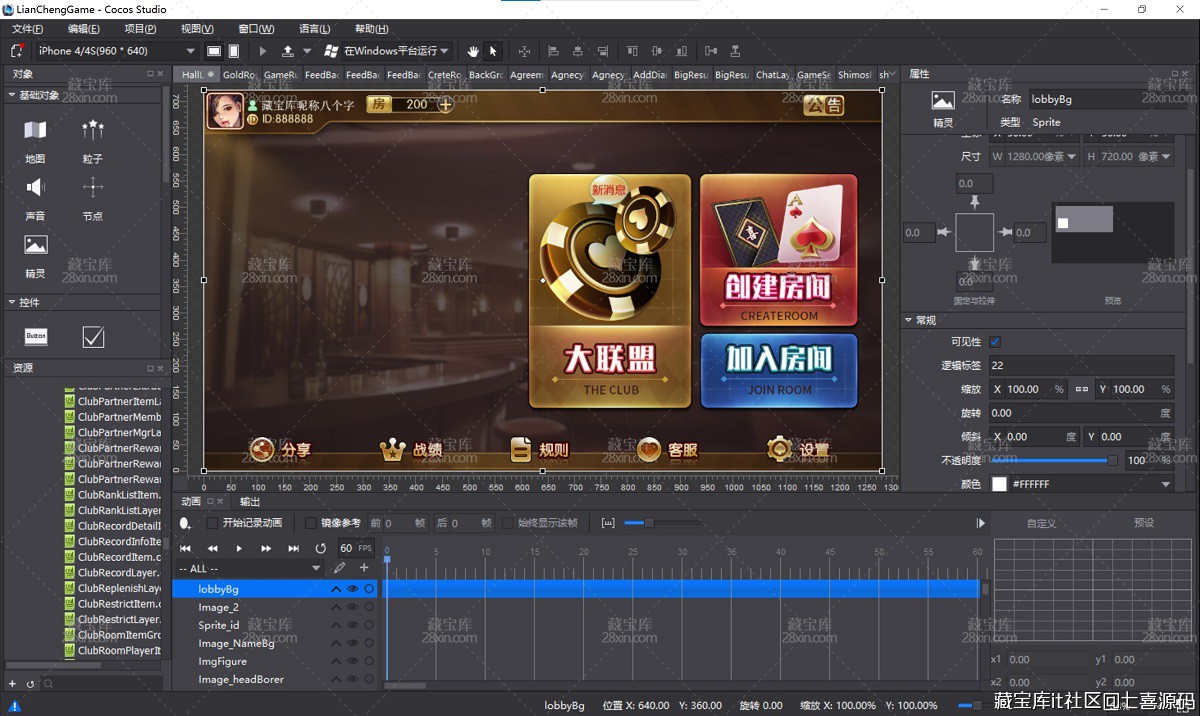Image resolution: width=1200 pixels, height=716 pixels.
Task: Hide the Image_2 layer with eye icon
Action: click(352, 607)
